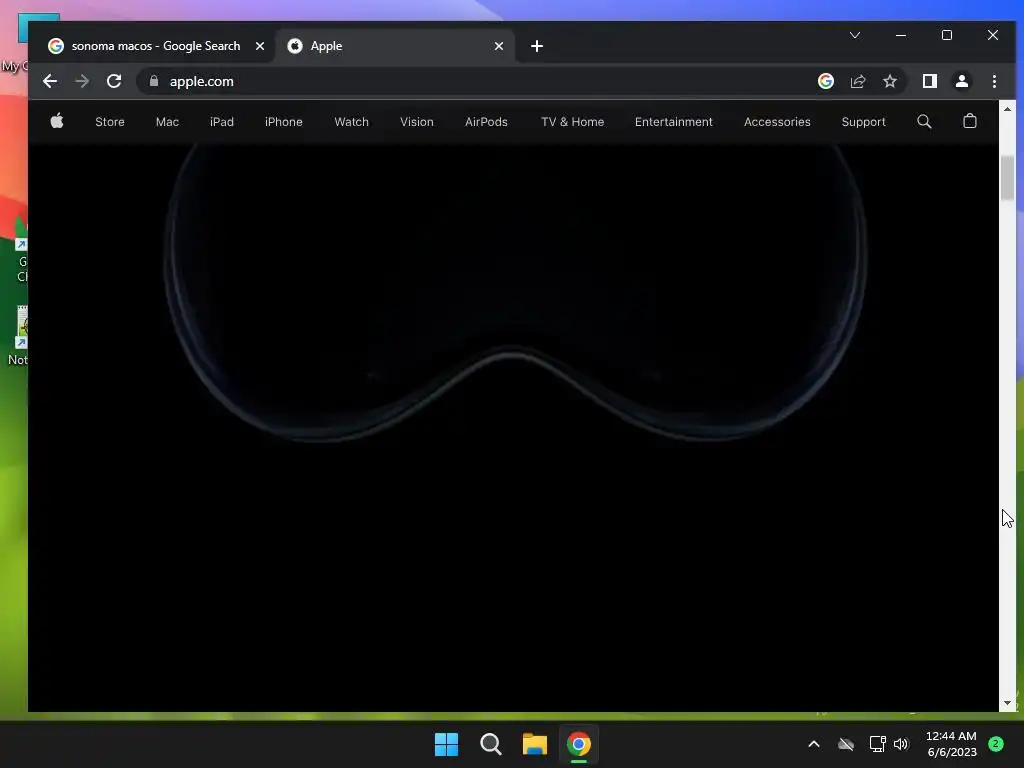
Task: Open the TV & Home navigation link
Action: [x=572, y=121]
